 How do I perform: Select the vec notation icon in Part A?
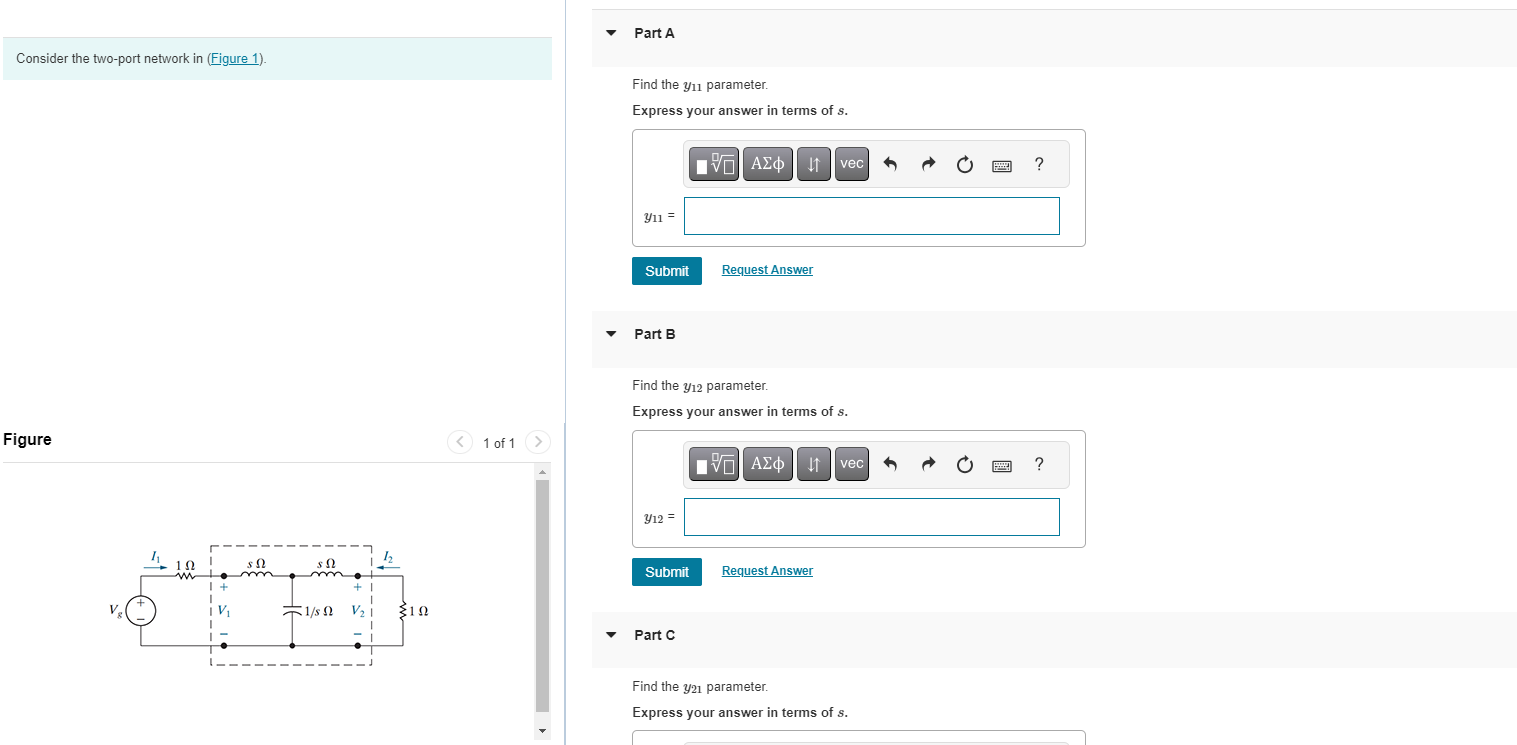click(851, 163)
